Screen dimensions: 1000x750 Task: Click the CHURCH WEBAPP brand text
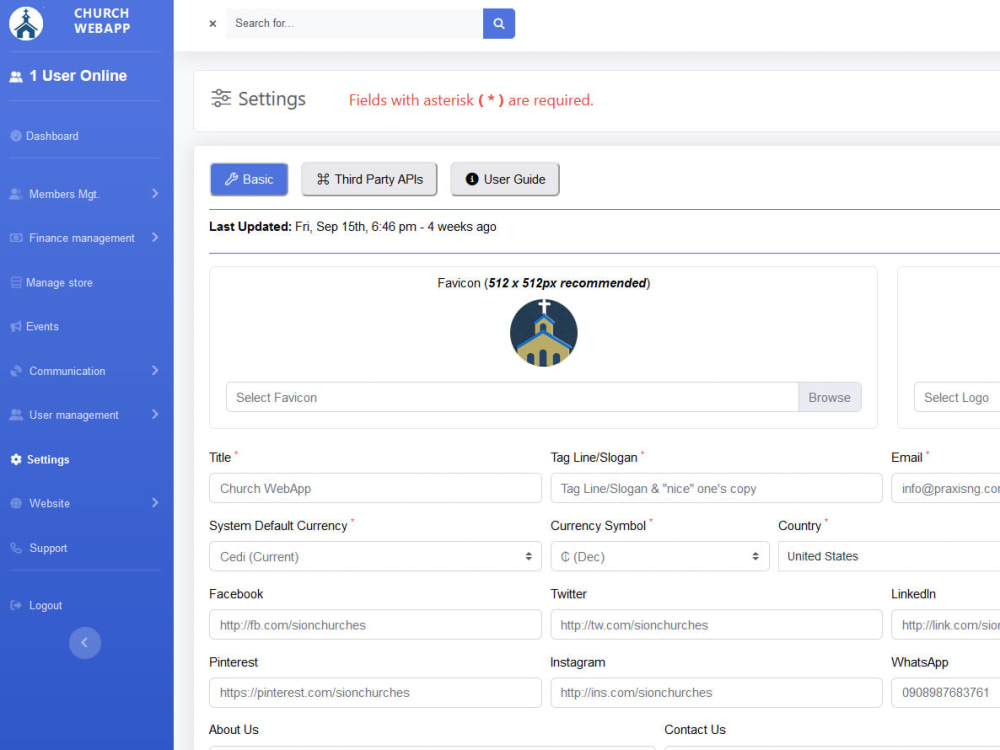(102, 21)
